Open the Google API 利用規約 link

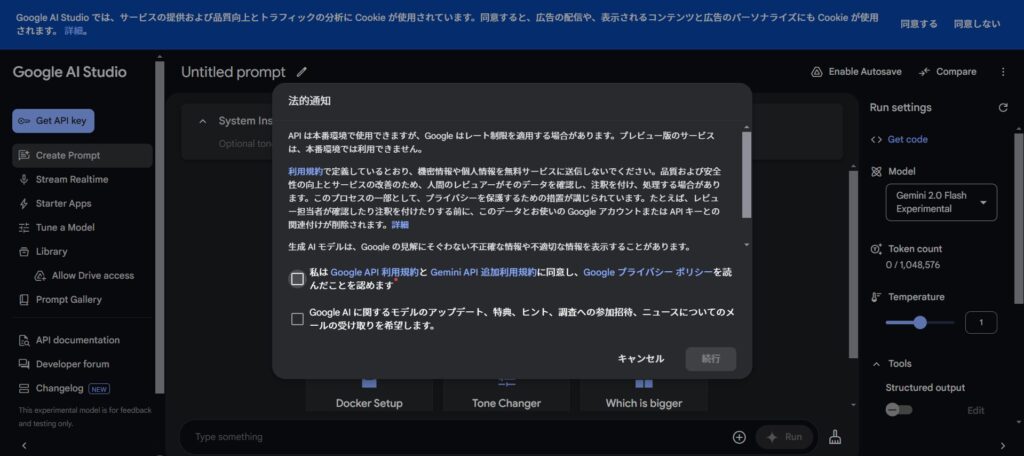pos(374,272)
